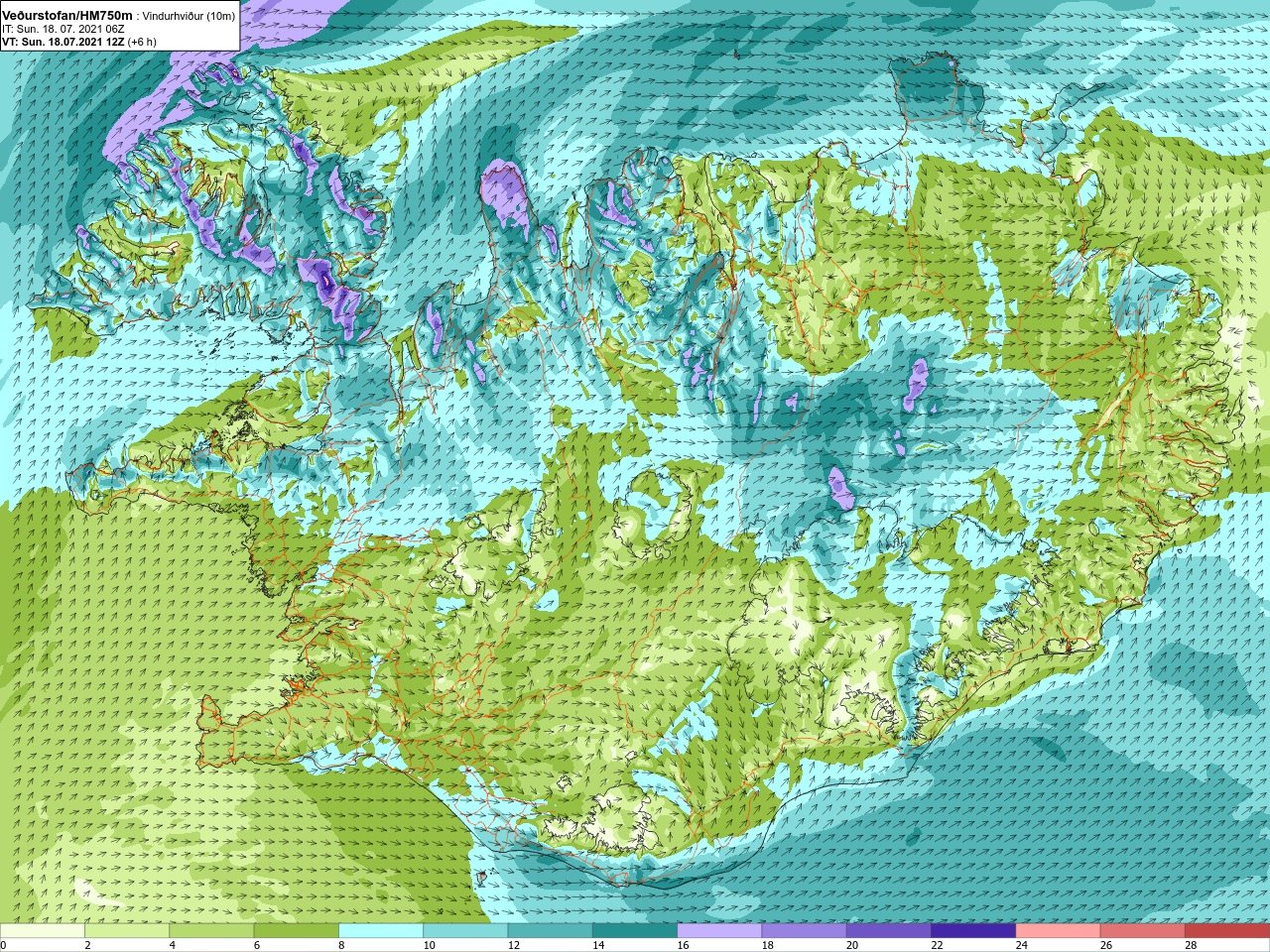Click the legend scale label 18
Viewport: 1270px width, 952px height.
pos(767,945)
